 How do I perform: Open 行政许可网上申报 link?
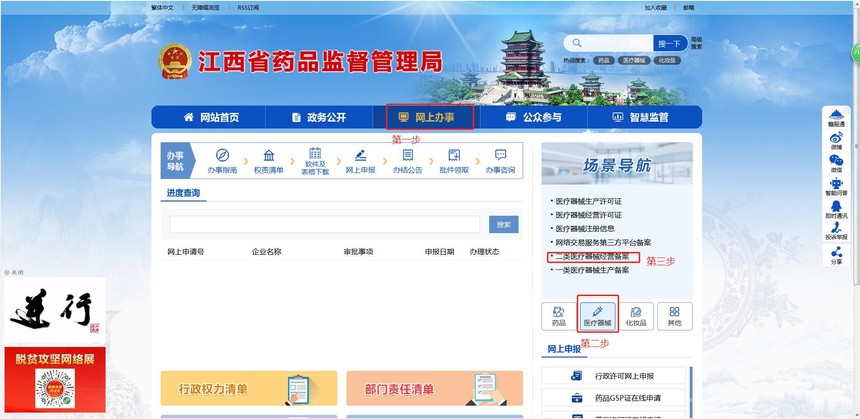(x=625, y=376)
